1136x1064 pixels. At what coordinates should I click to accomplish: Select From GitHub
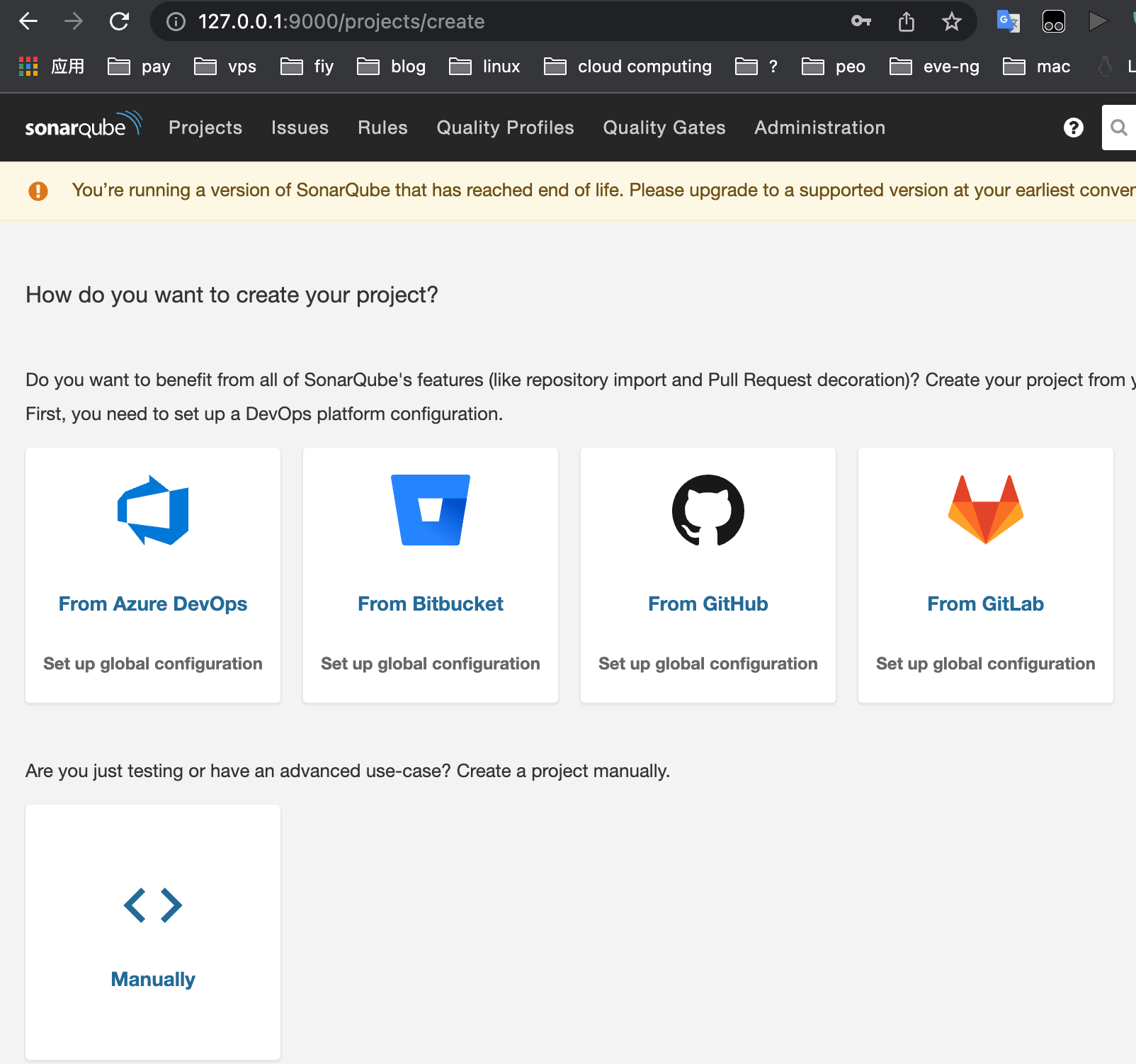click(x=708, y=604)
